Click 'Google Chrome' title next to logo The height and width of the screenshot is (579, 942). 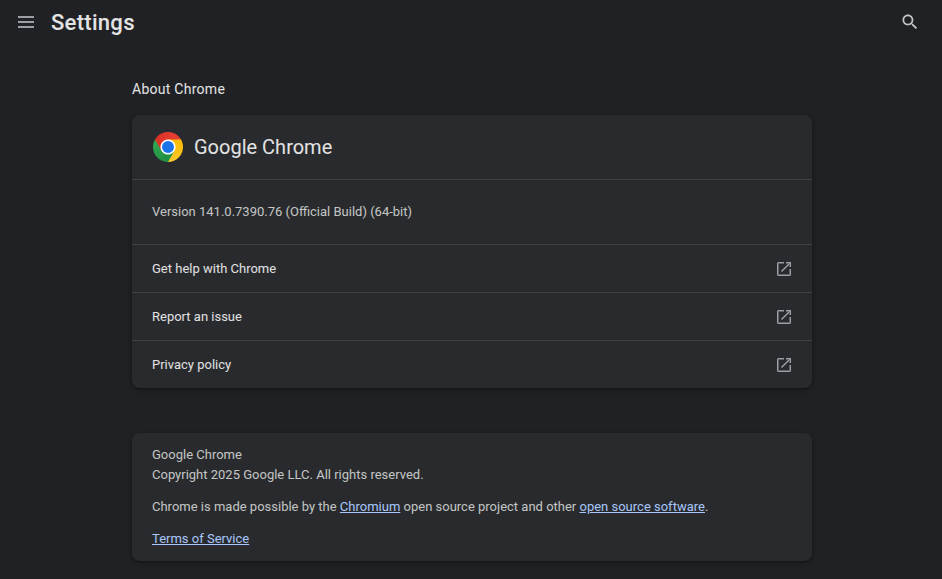coord(263,147)
